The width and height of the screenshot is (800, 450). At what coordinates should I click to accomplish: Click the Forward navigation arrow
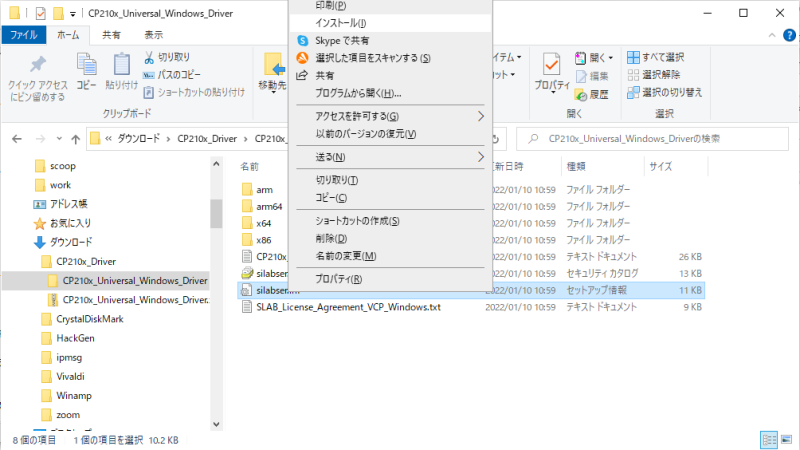point(40,139)
